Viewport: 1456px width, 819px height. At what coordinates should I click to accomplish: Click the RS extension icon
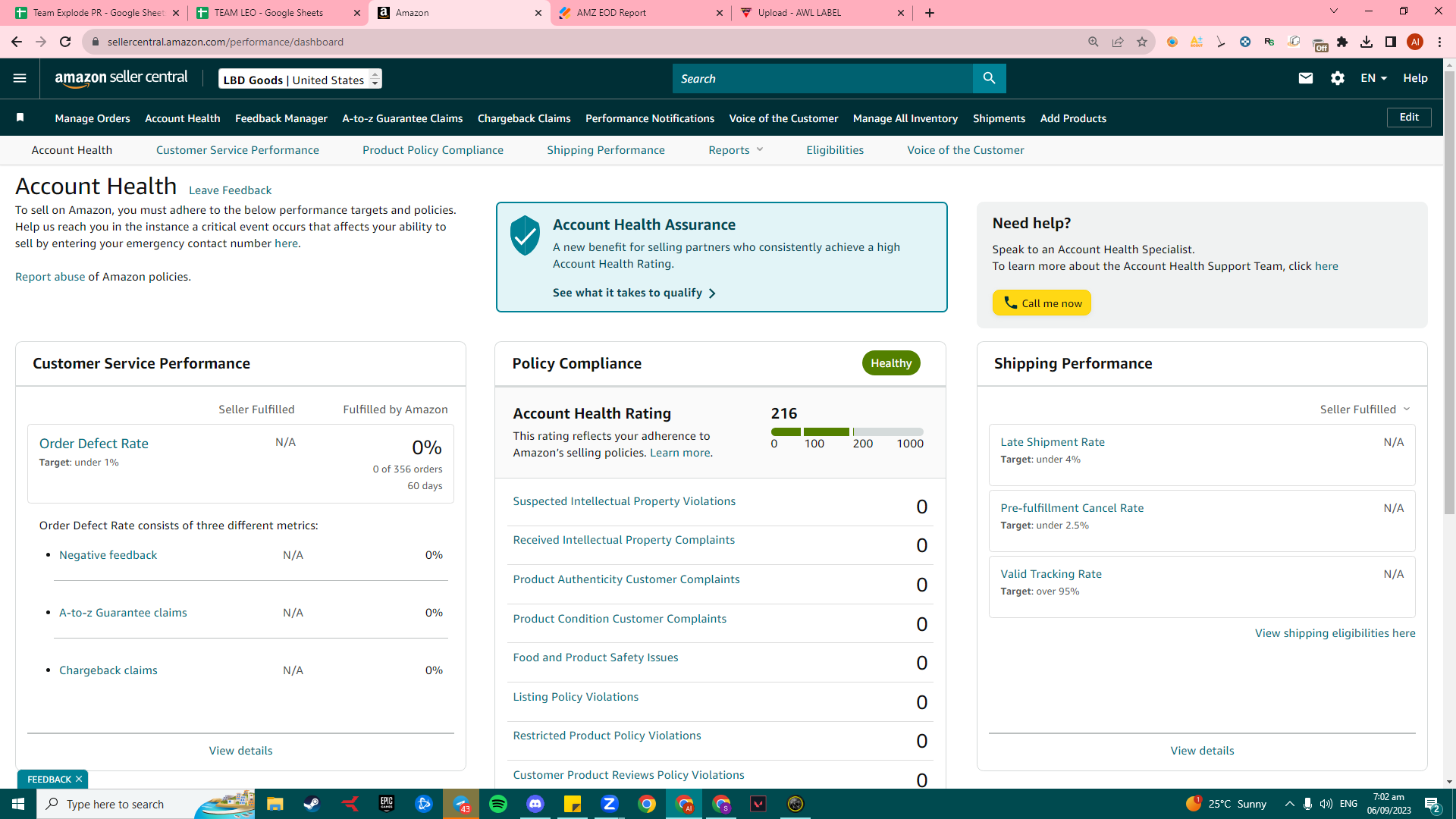coord(1269,42)
